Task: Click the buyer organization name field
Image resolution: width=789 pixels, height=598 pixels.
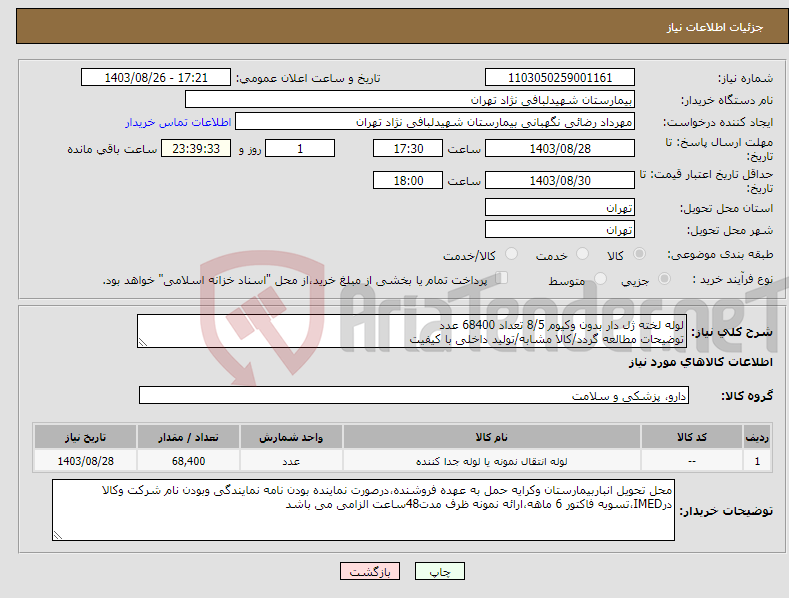Action: tap(410, 100)
